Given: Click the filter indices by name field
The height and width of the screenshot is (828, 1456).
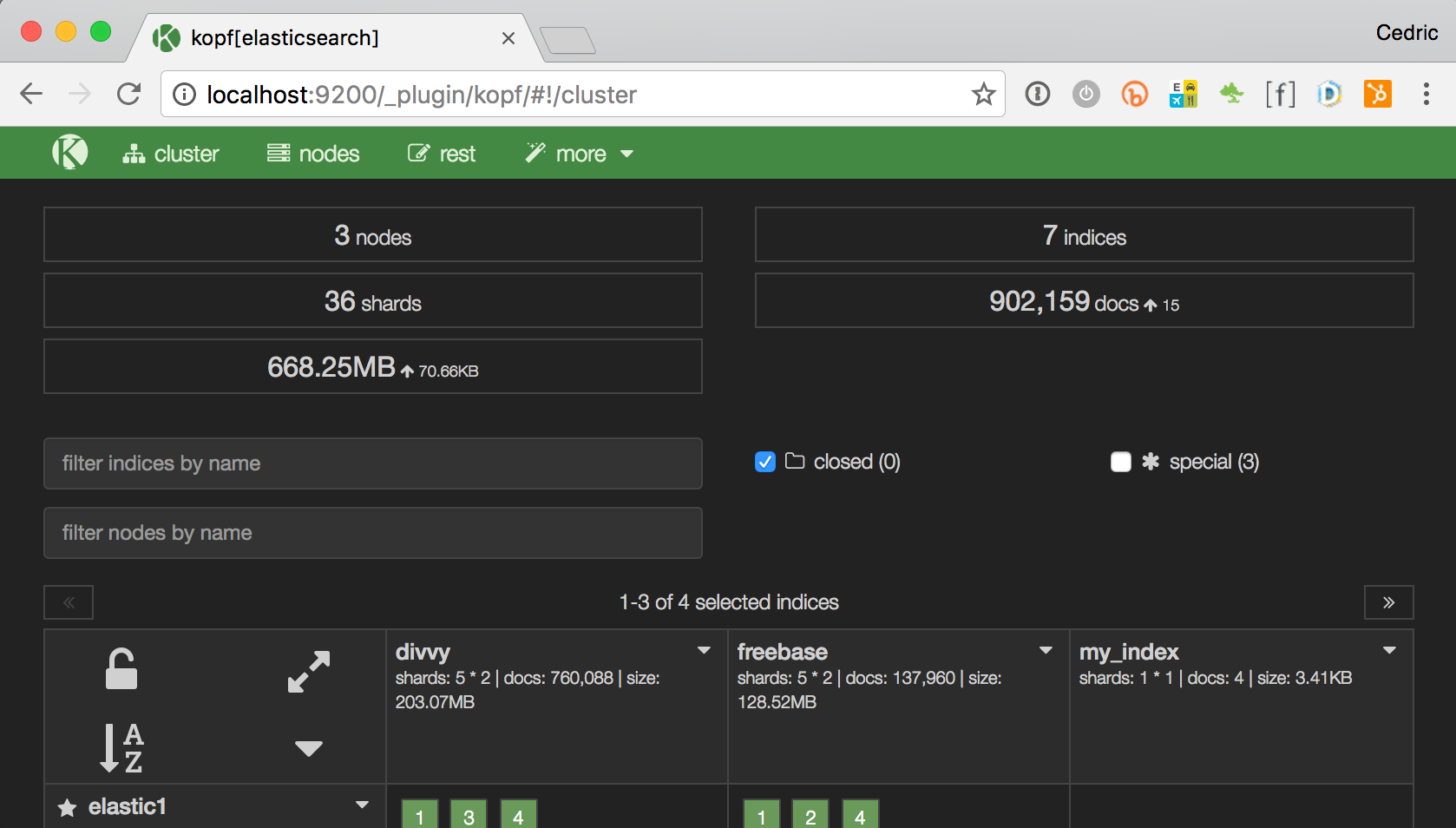Looking at the screenshot, I should click(373, 463).
